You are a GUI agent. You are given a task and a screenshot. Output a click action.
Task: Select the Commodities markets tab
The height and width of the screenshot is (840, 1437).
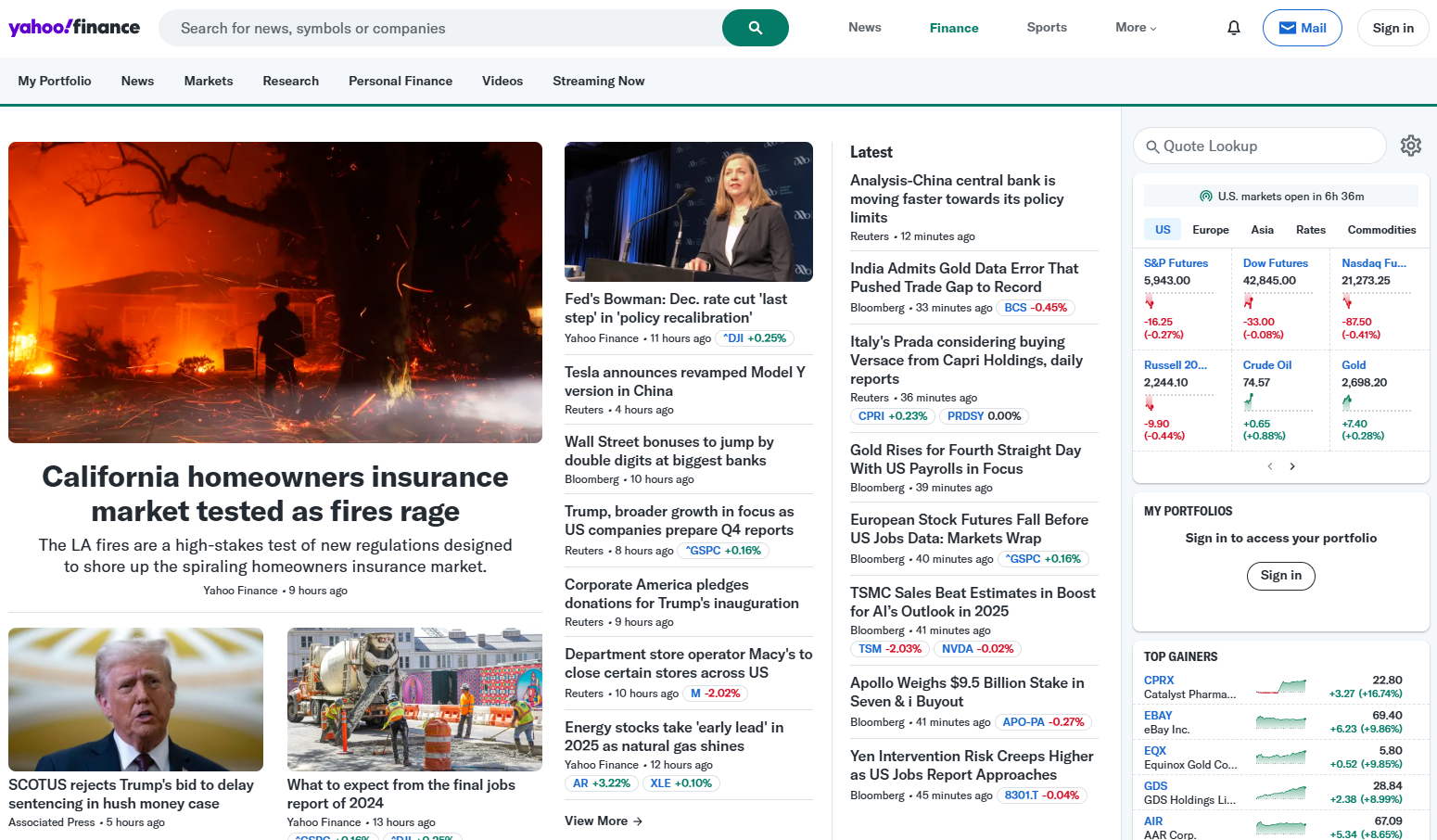click(x=1381, y=230)
